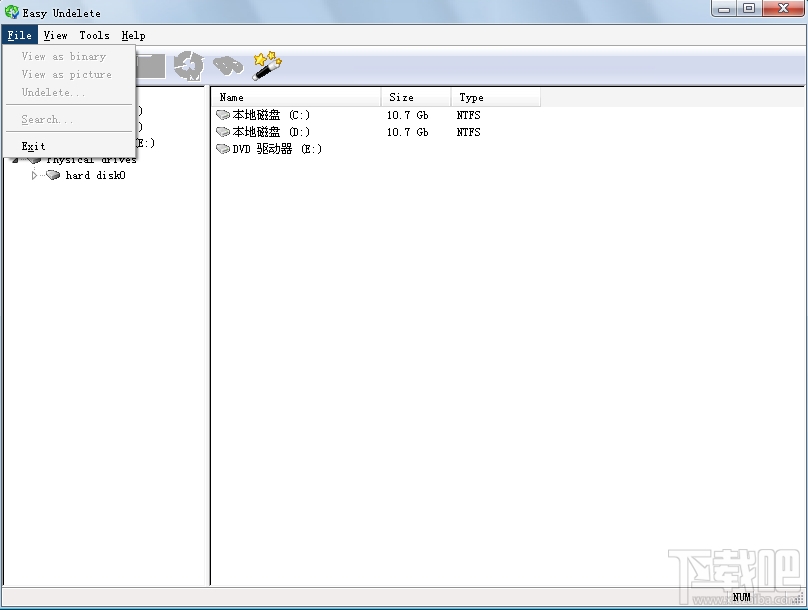The image size is (808, 610).
Task: Click the Easy Undelete application icon in titlebar
Action: pos(10,13)
